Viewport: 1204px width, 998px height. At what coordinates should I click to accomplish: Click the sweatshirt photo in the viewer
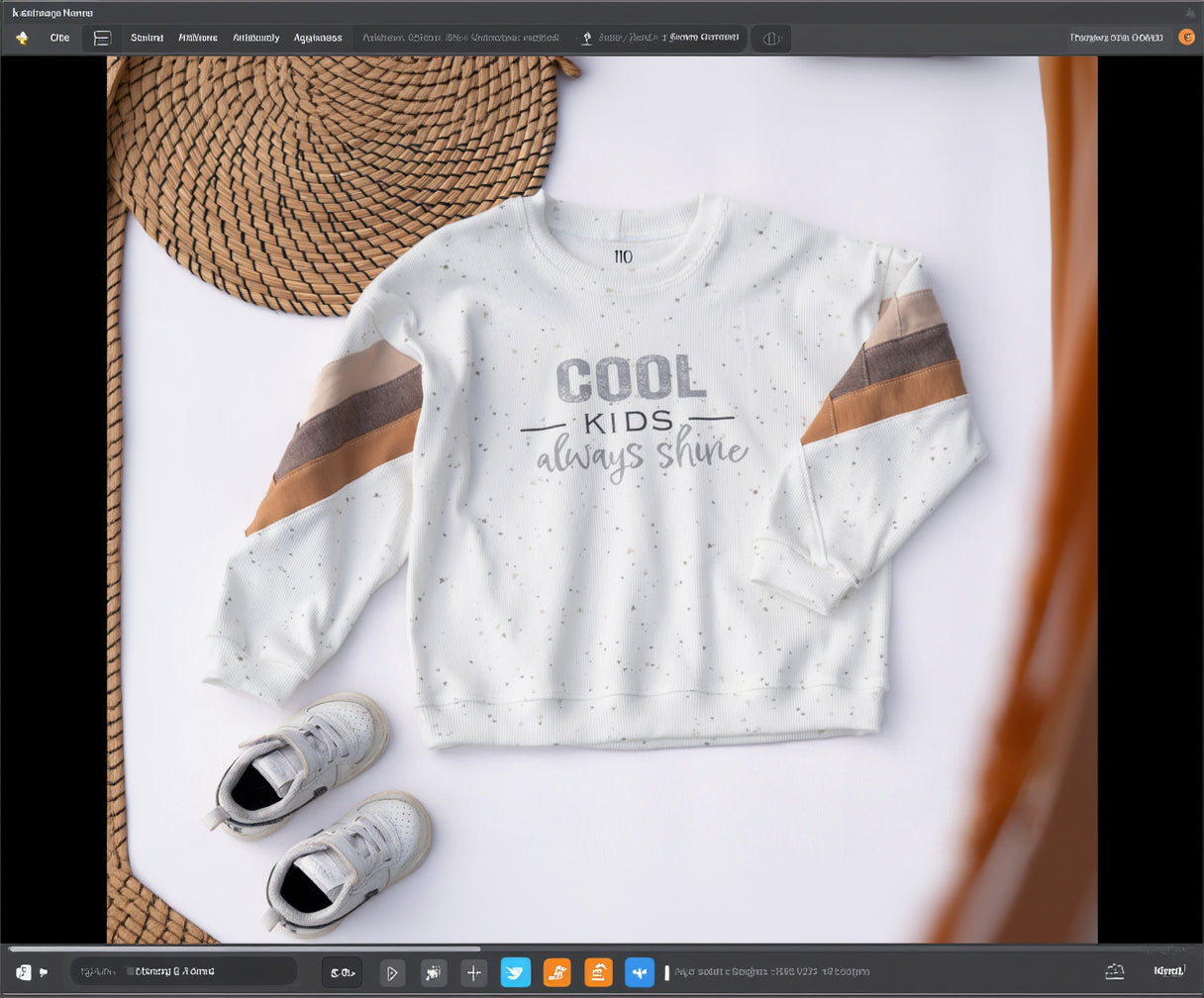pos(602,499)
